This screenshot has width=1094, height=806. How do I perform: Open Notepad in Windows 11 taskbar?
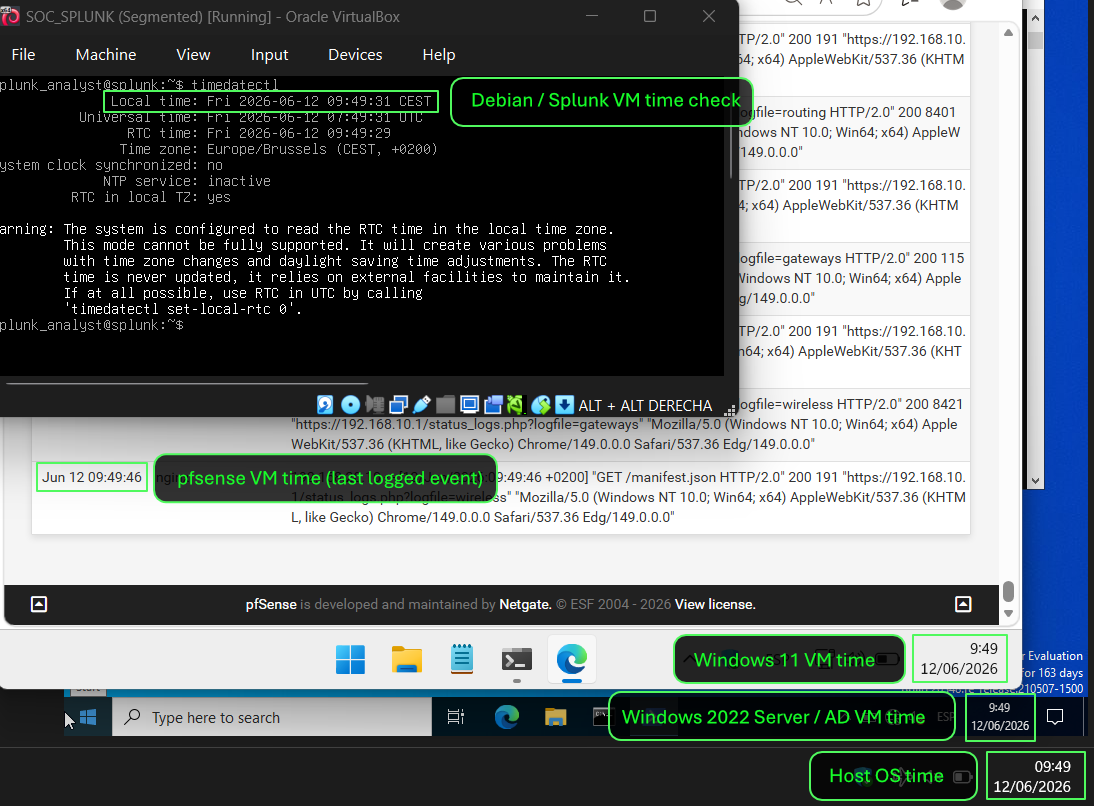pos(462,659)
